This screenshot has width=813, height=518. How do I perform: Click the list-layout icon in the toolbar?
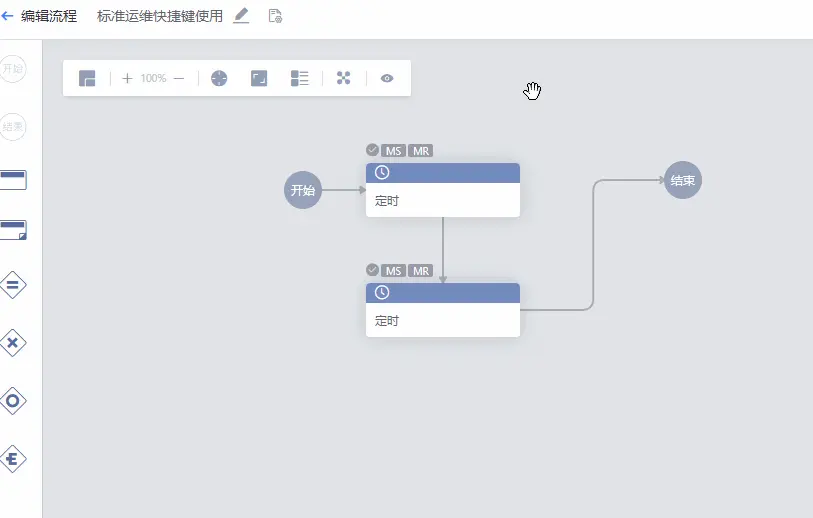click(x=300, y=78)
